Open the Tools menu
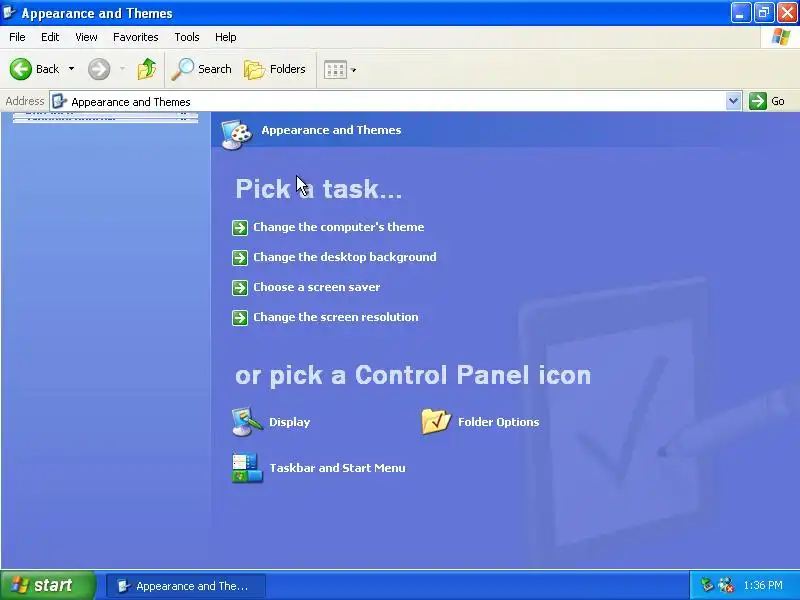This screenshot has height=600, width=800. [x=187, y=37]
